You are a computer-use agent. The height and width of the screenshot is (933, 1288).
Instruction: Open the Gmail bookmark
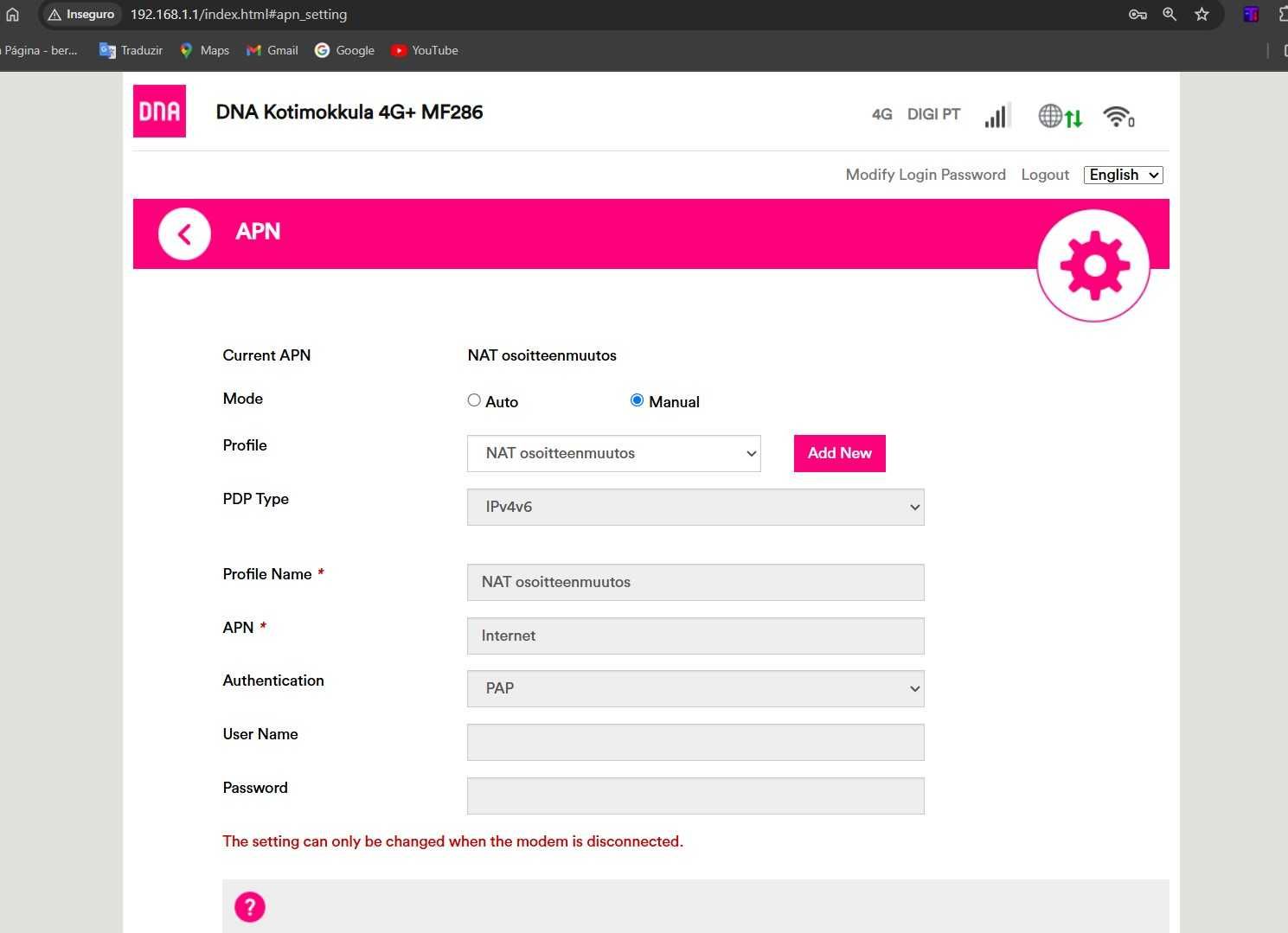coord(272,50)
